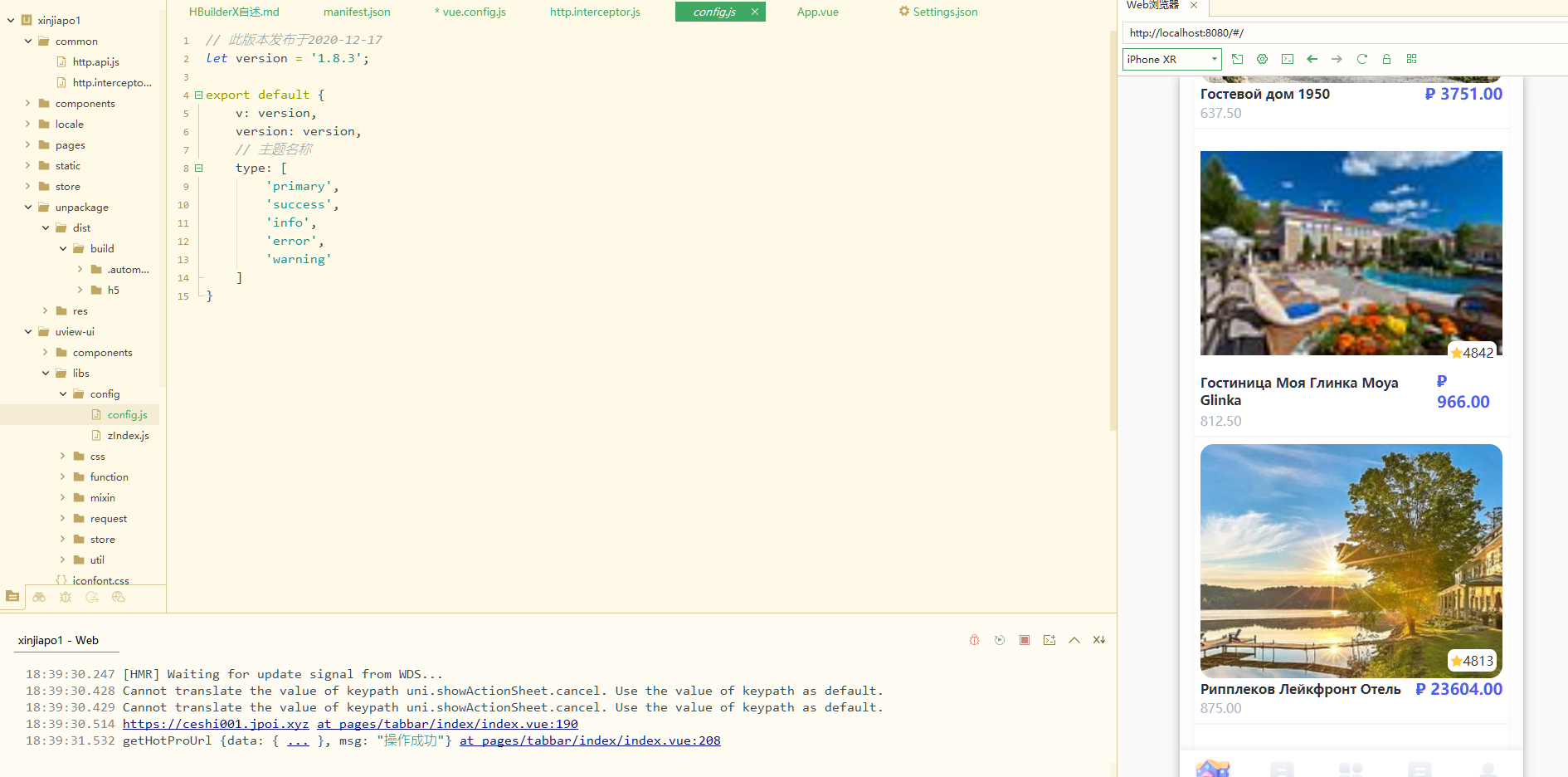Viewport: 1568px width, 777px height.
Task: Click the browser settings gear icon
Action: pos(1262,59)
